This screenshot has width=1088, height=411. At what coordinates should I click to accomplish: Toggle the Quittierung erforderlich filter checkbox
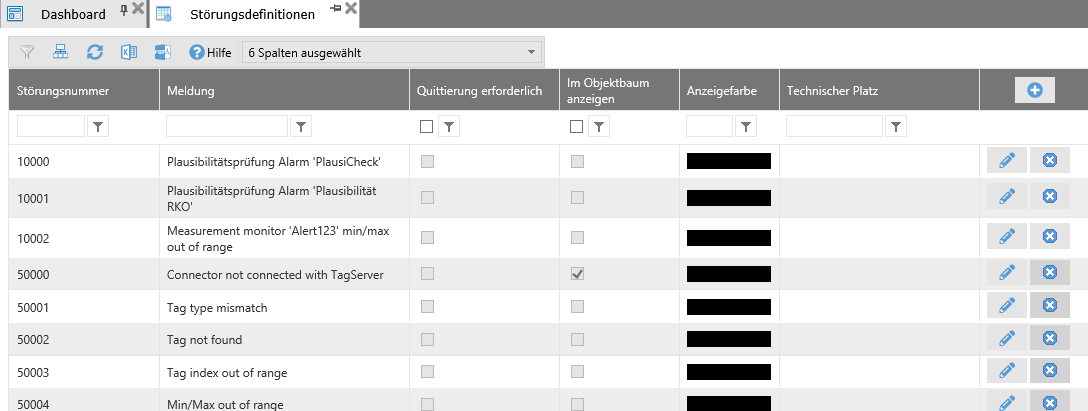coord(427,127)
